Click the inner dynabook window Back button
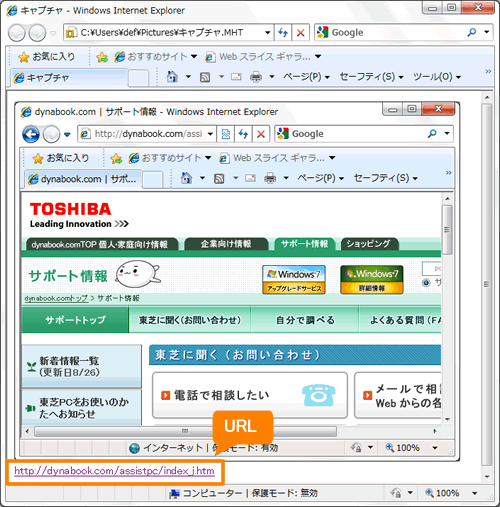 (31, 134)
